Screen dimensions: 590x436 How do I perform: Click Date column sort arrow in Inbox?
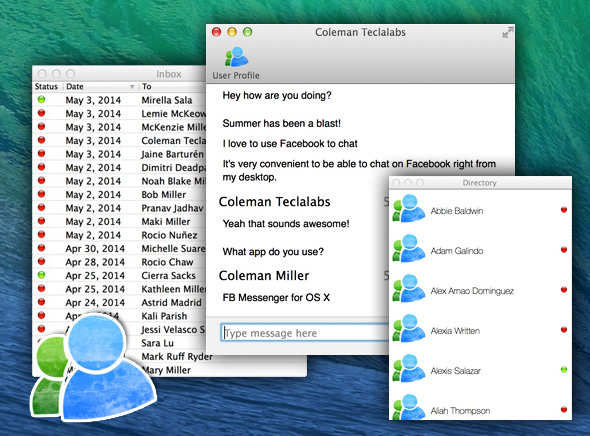132,87
